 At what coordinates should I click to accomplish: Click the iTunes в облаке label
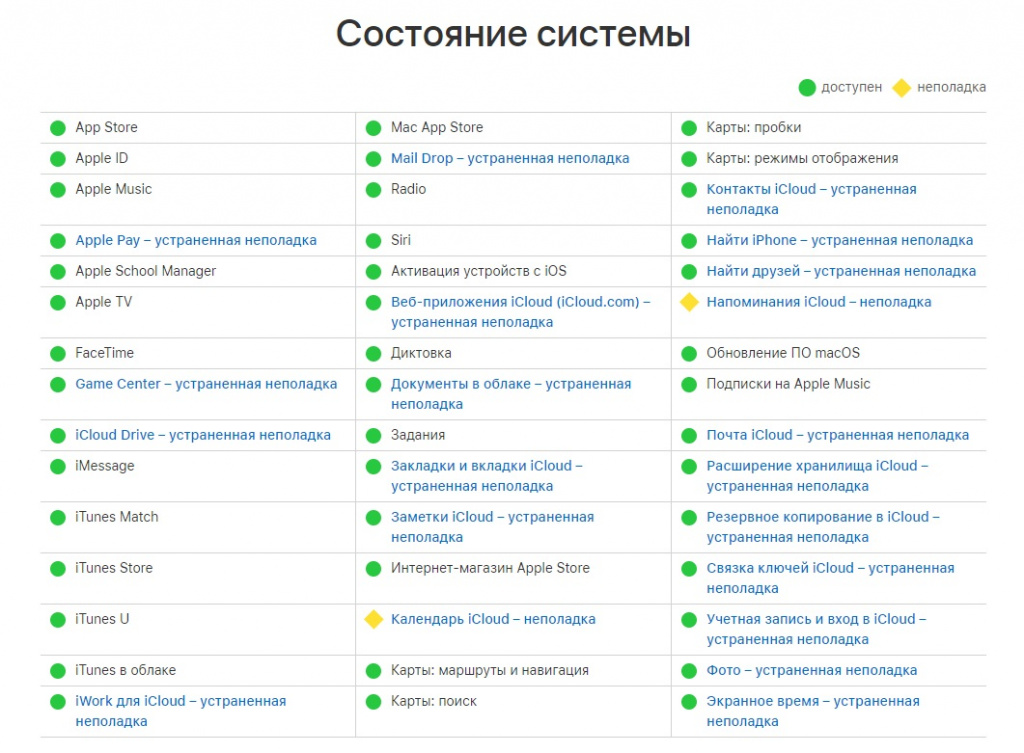tap(125, 670)
